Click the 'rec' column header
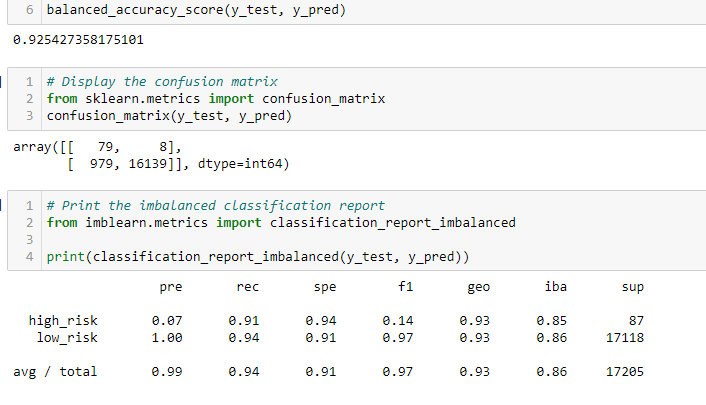Screen dimensions: 706x405 pos(248,287)
